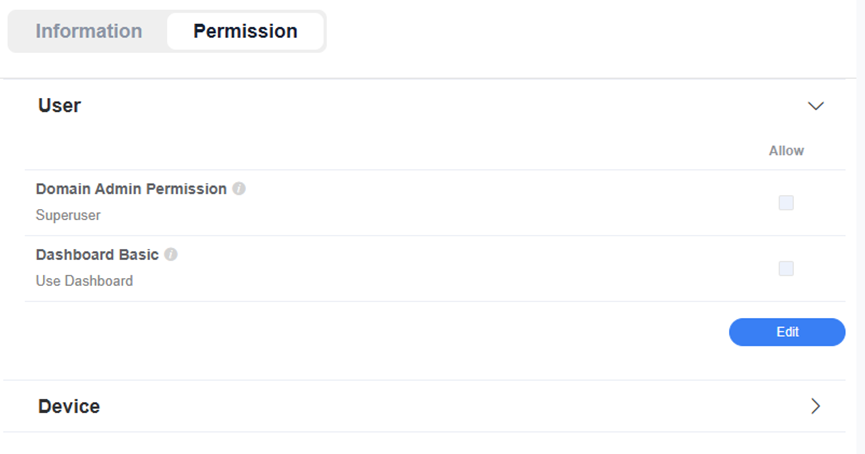The height and width of the screenshot is (454, 865).
Task: Click the Dashboard Basic info icon
Action: [171, 254]
